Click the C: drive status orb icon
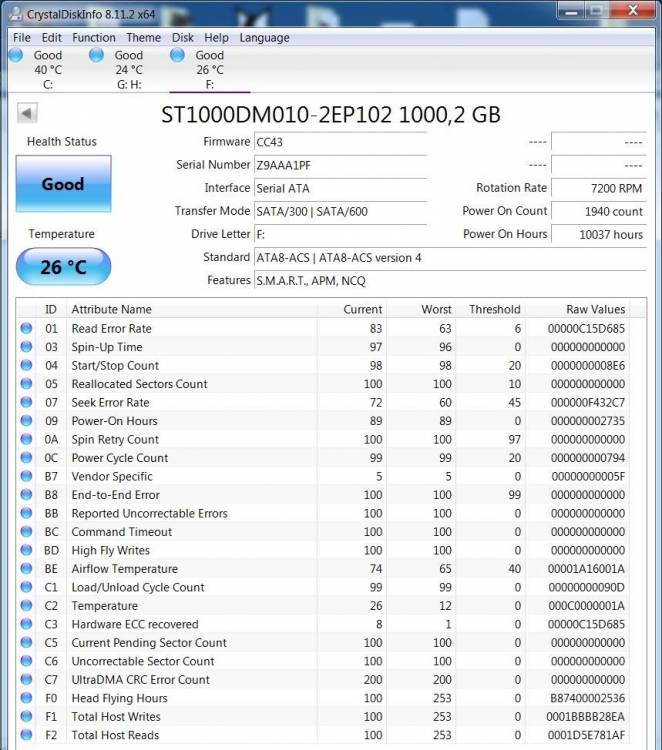Image resolution: width=662 pixels, height=750 pixels. [x=16, y=55]
